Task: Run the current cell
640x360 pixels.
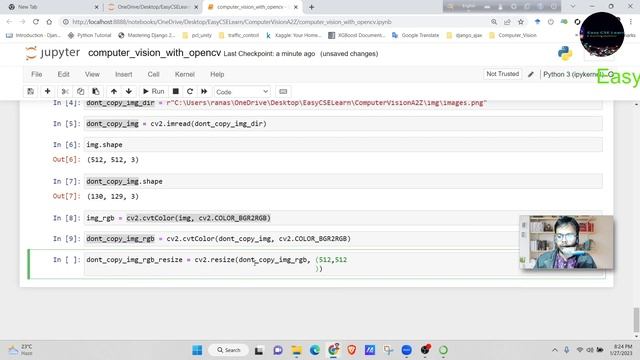Action: pos(153,91)
